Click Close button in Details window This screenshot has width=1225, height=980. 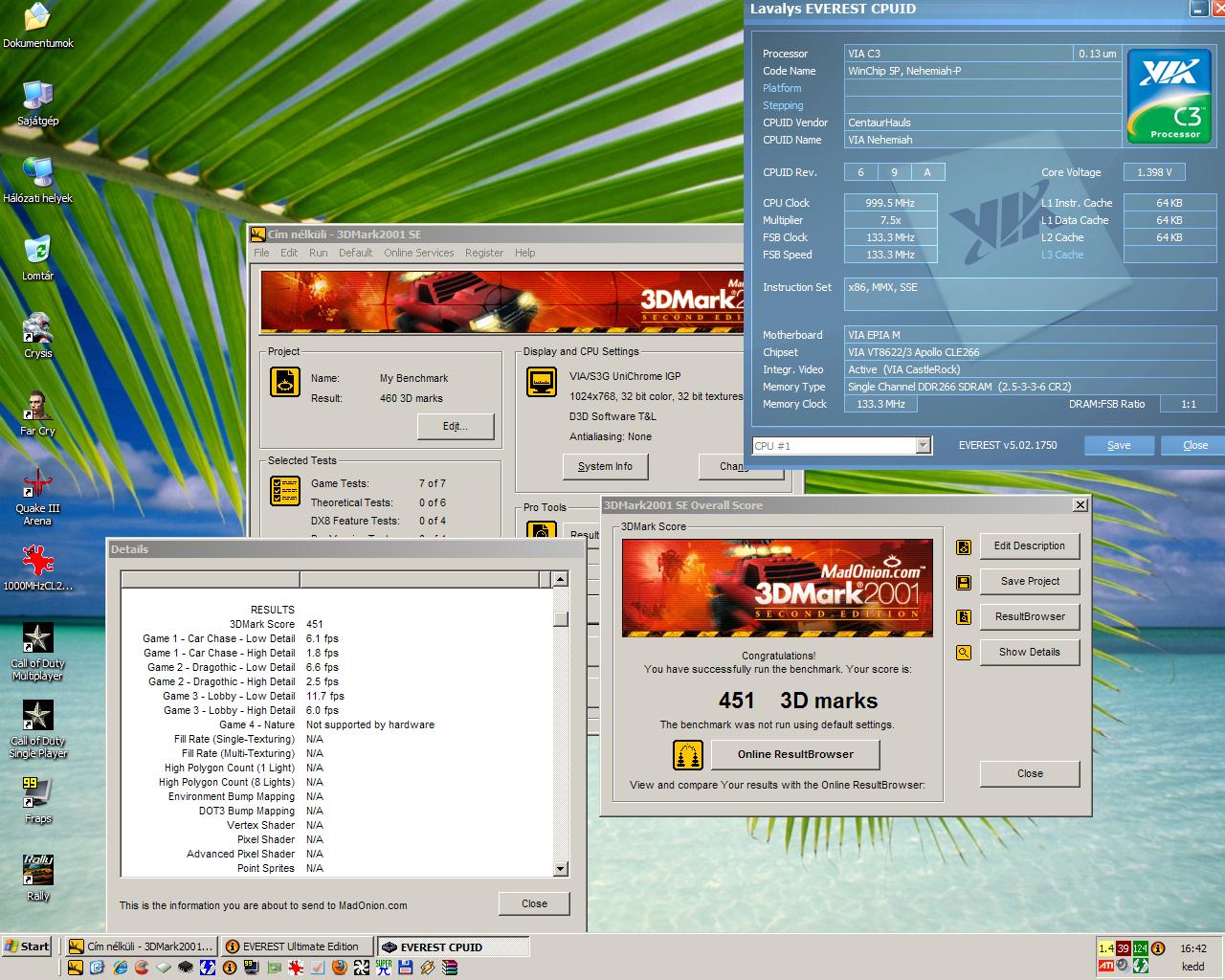coord(534,903)
